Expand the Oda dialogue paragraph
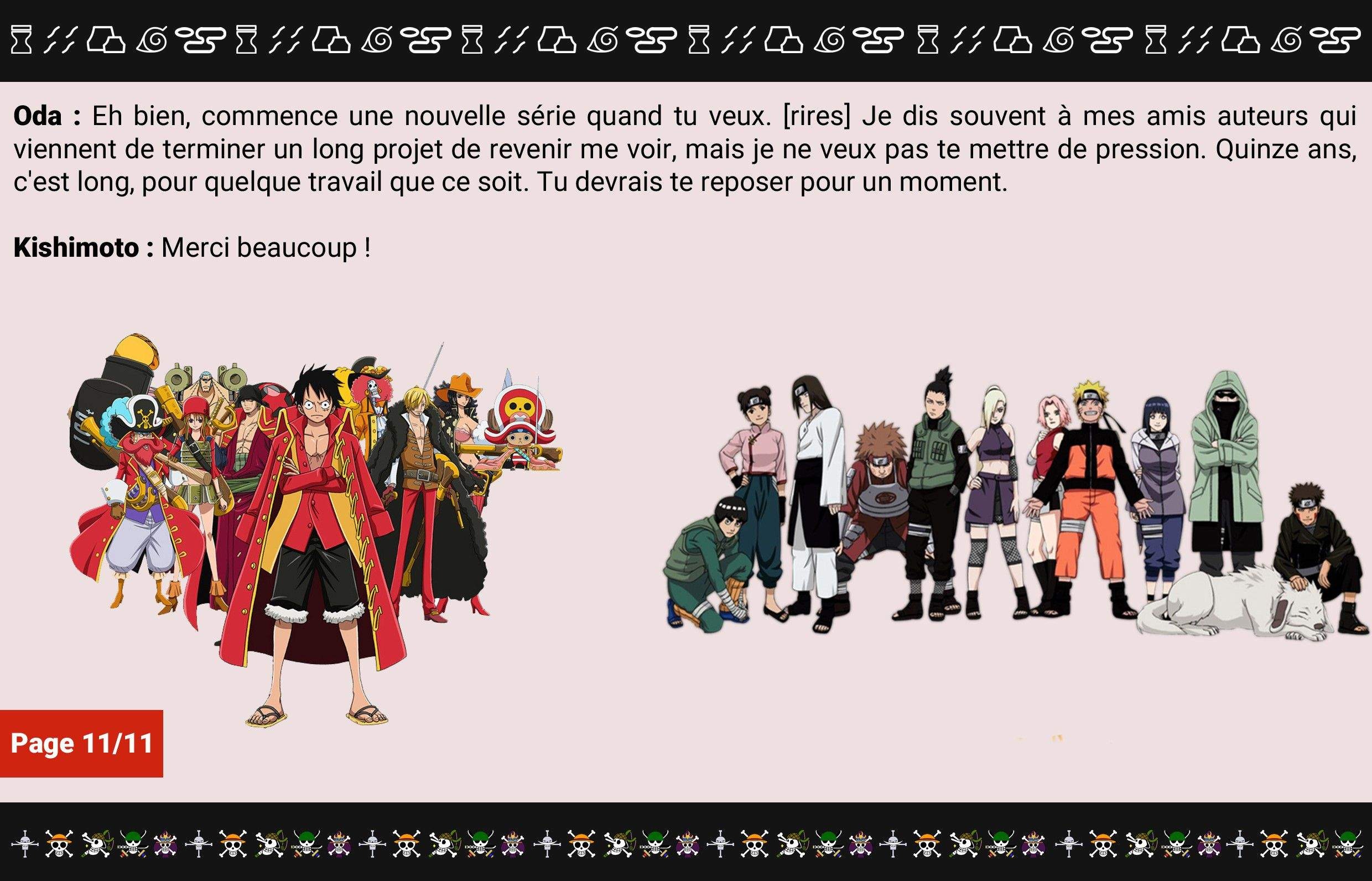Viewport: 1372px width, 881px height. (x=687, y=149)
